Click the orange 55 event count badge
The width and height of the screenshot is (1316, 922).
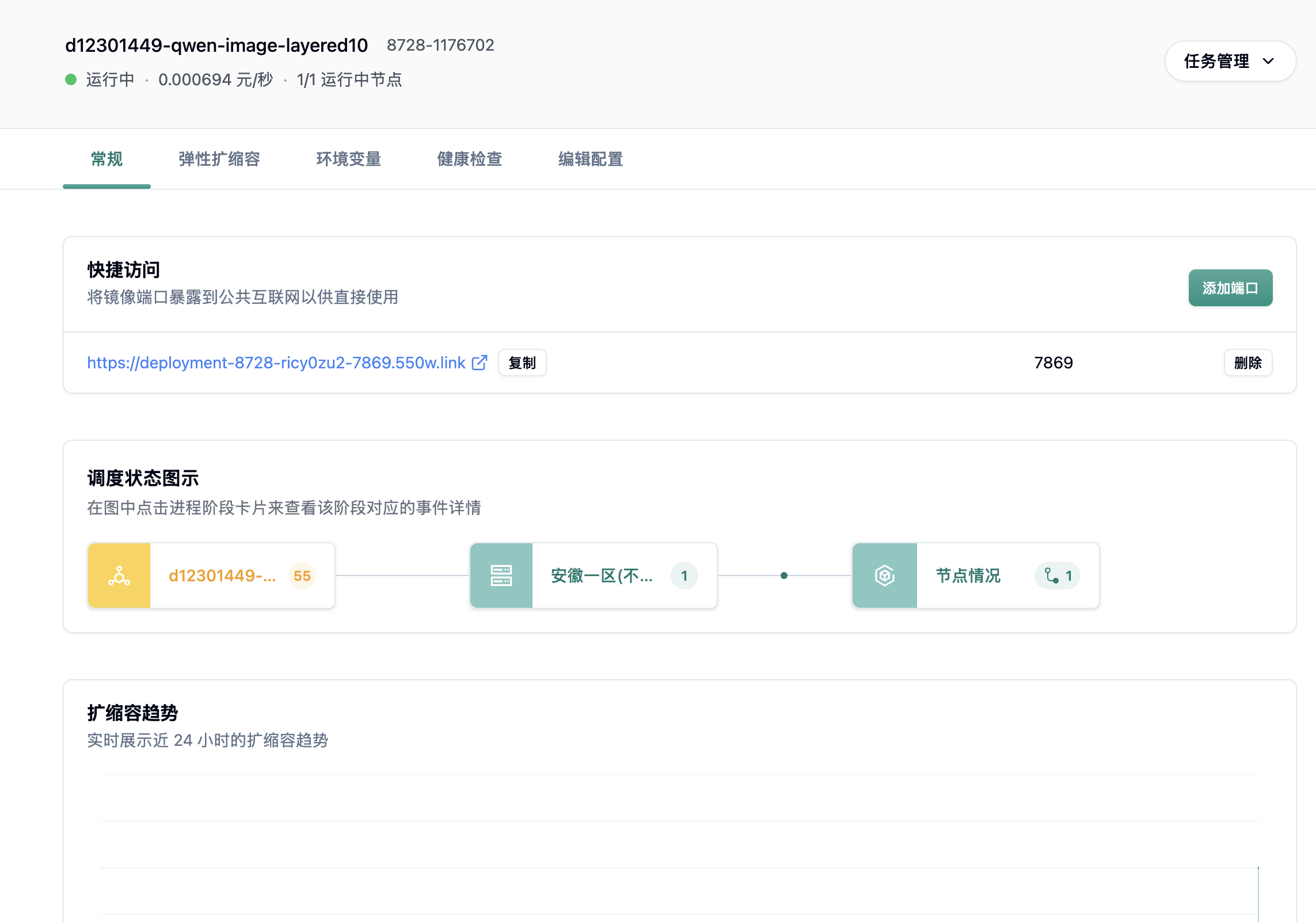coord(302,576)
